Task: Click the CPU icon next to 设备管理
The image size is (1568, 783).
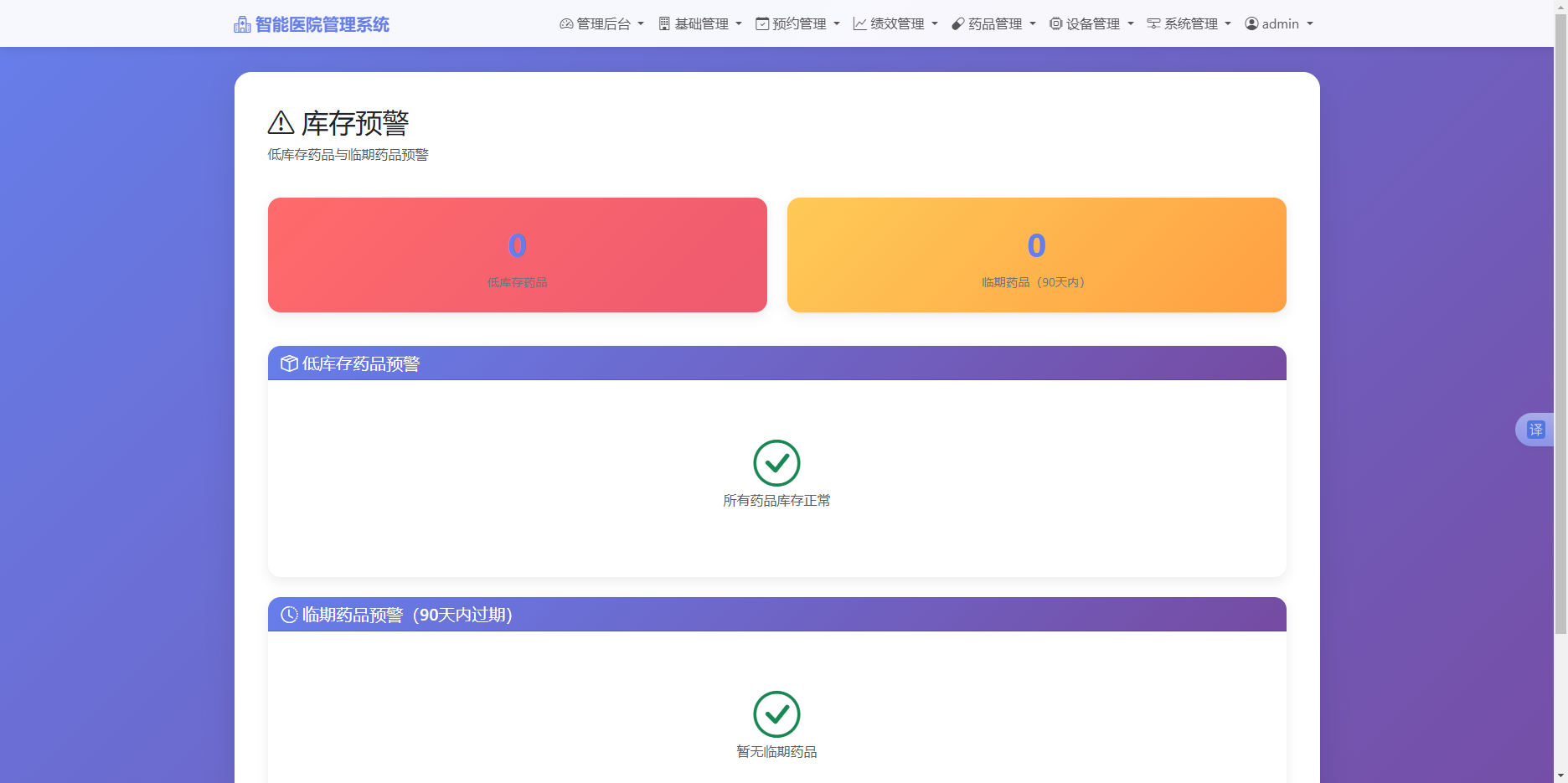Action: pos(1055,23)
